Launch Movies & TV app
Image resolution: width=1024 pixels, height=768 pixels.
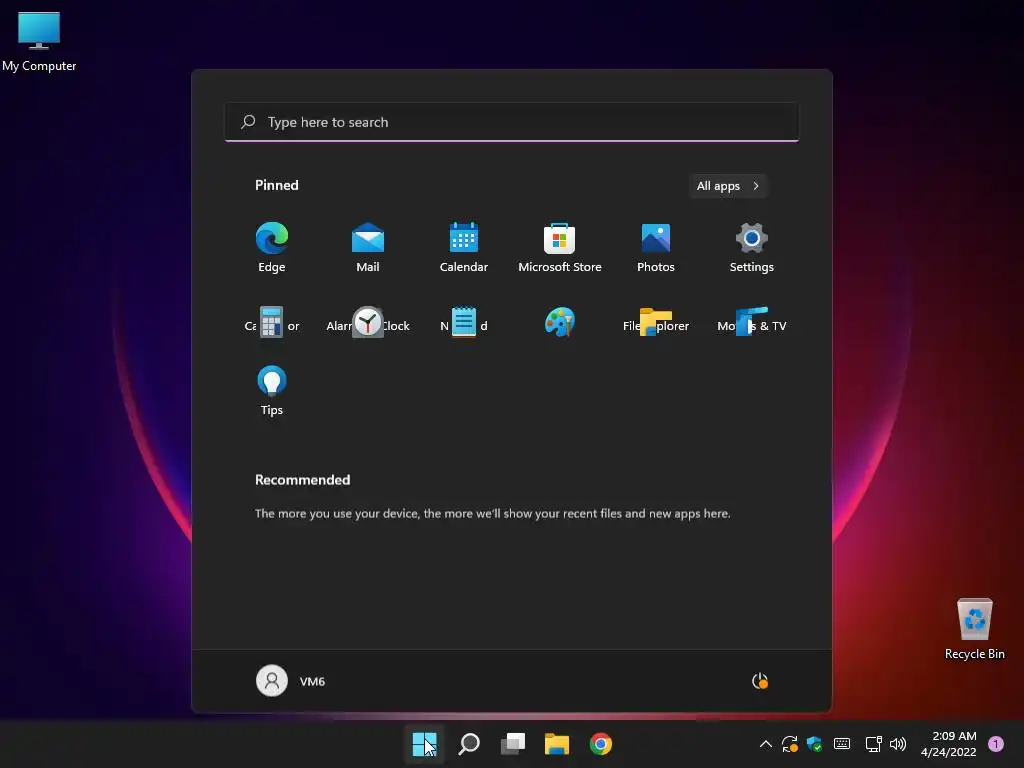click(752, 322)
